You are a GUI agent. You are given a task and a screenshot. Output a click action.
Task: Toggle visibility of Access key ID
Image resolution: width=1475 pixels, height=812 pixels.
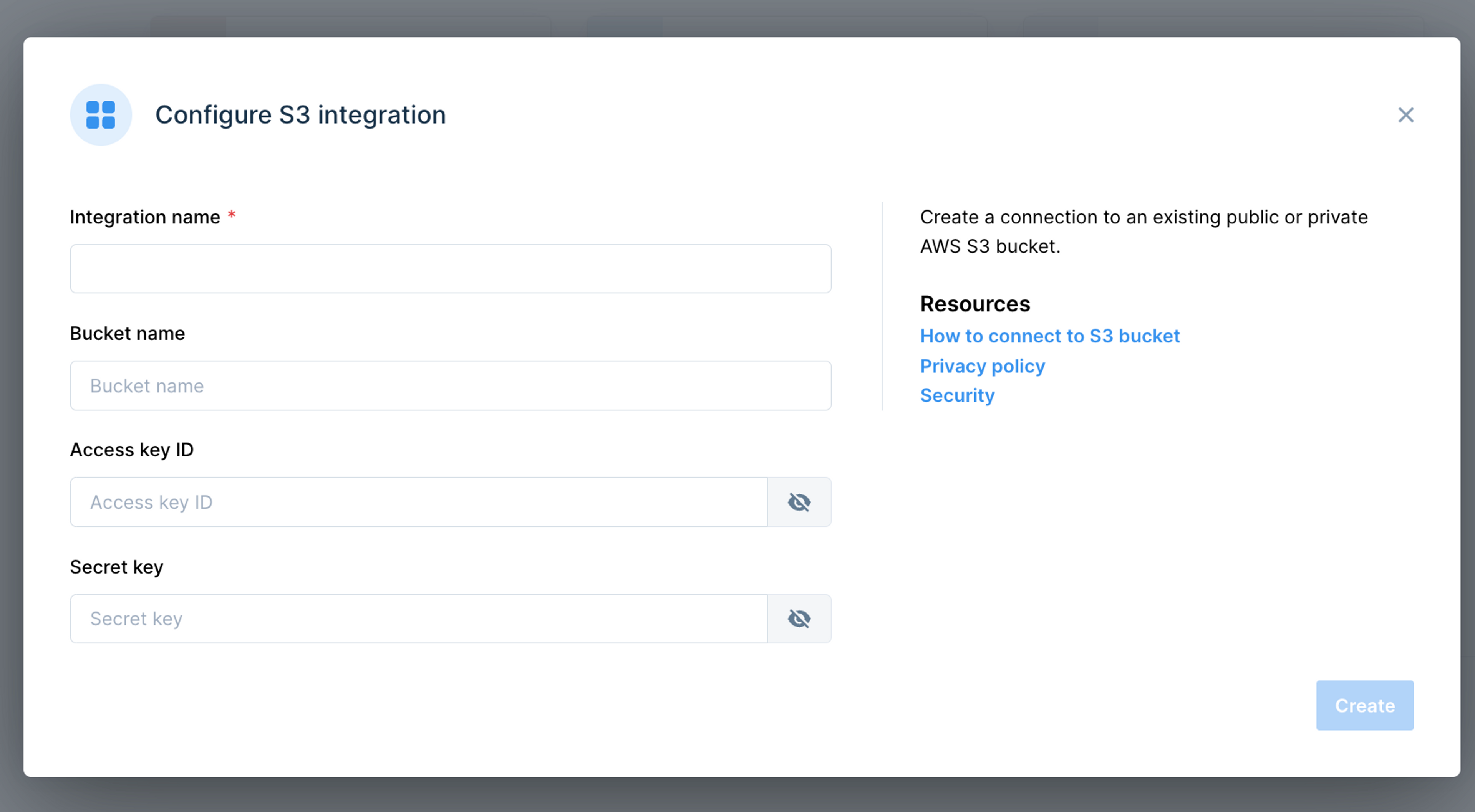click(799, 502)
